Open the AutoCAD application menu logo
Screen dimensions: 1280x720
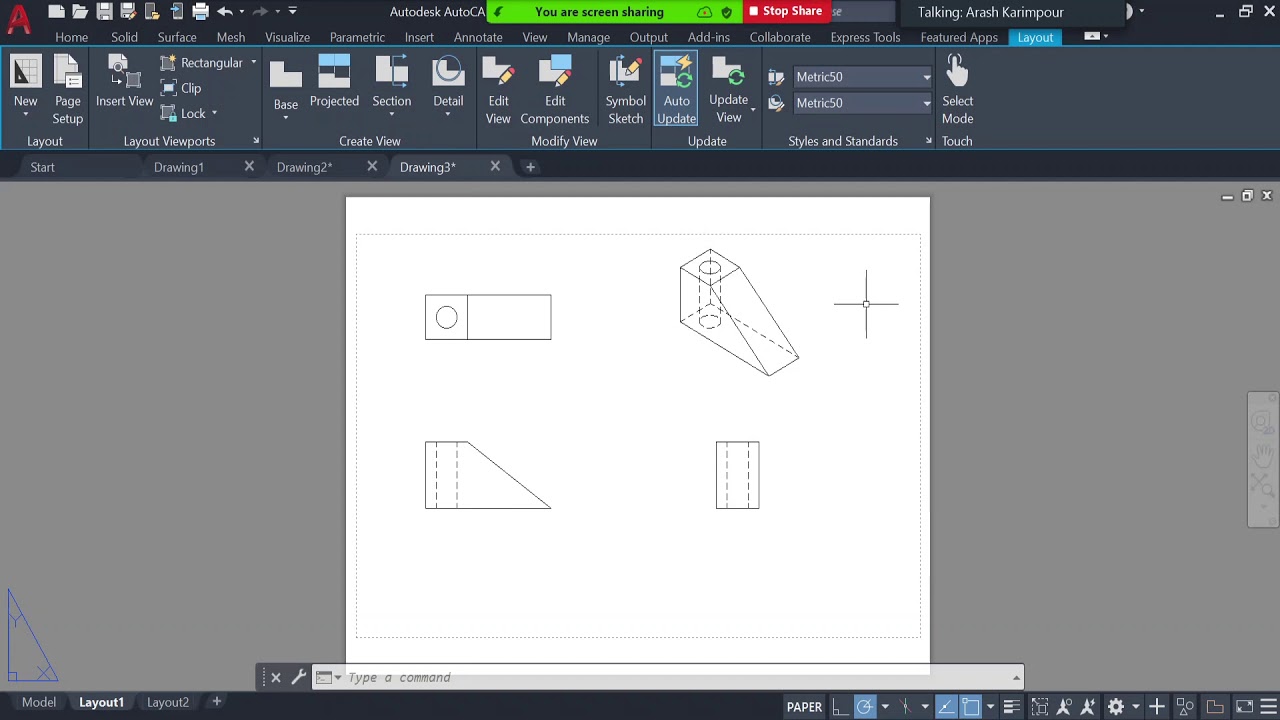coord(18,18)
